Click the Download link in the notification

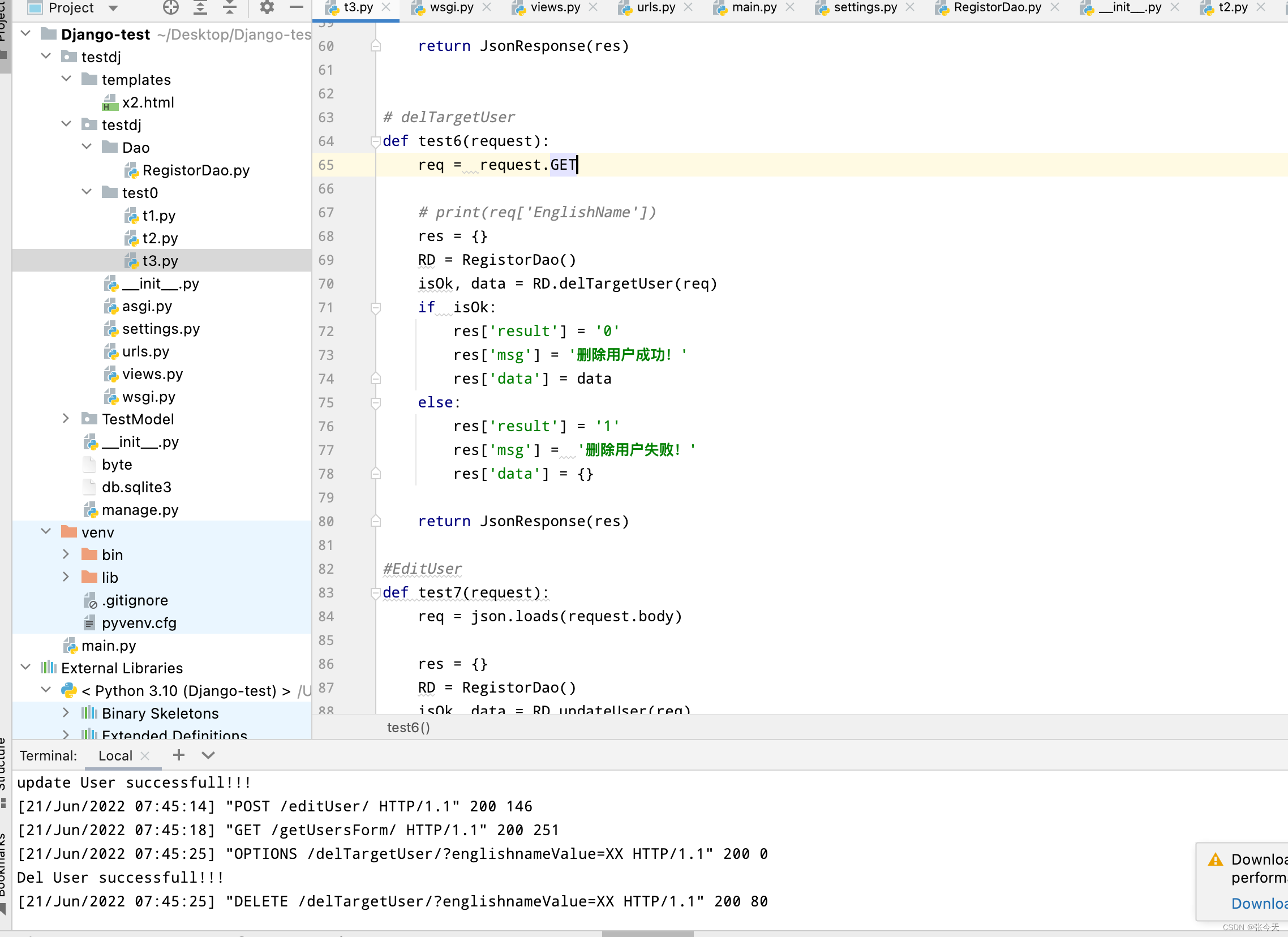click(x=1259, y=903)
